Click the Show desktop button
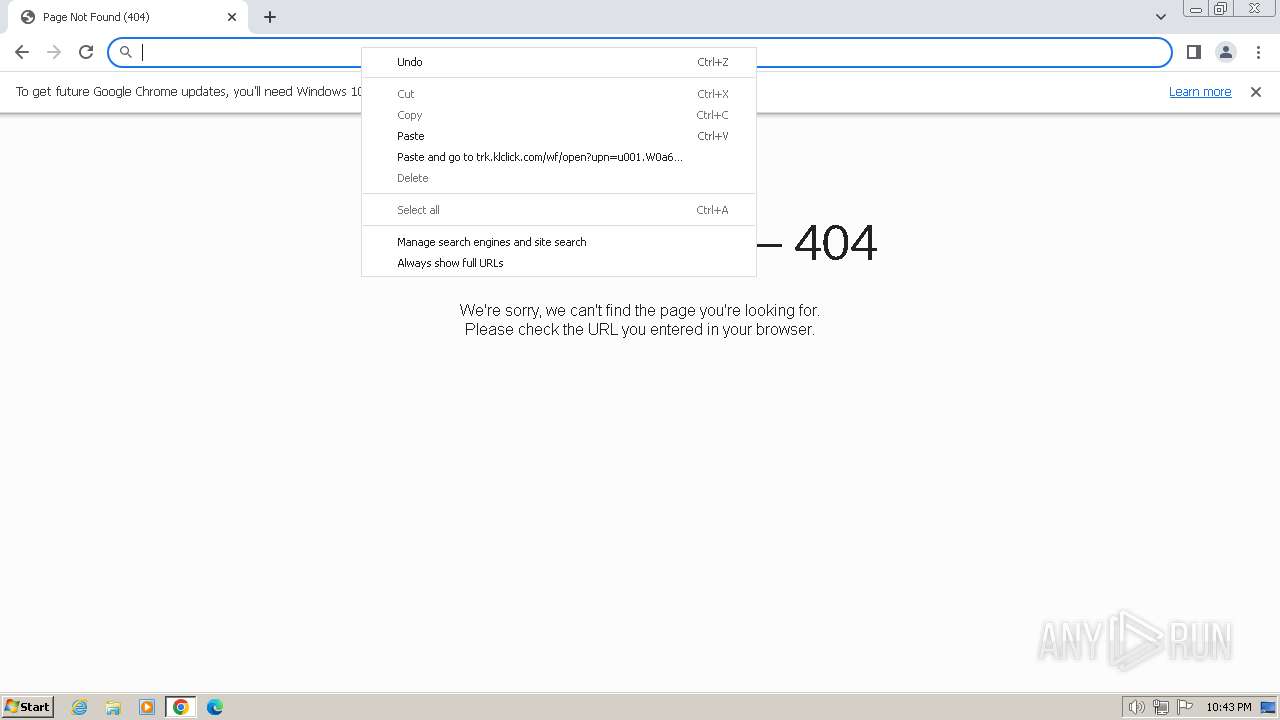The height and width of the screenshot is (720, 1280). pyautogui.click(x=1269, y=707)
